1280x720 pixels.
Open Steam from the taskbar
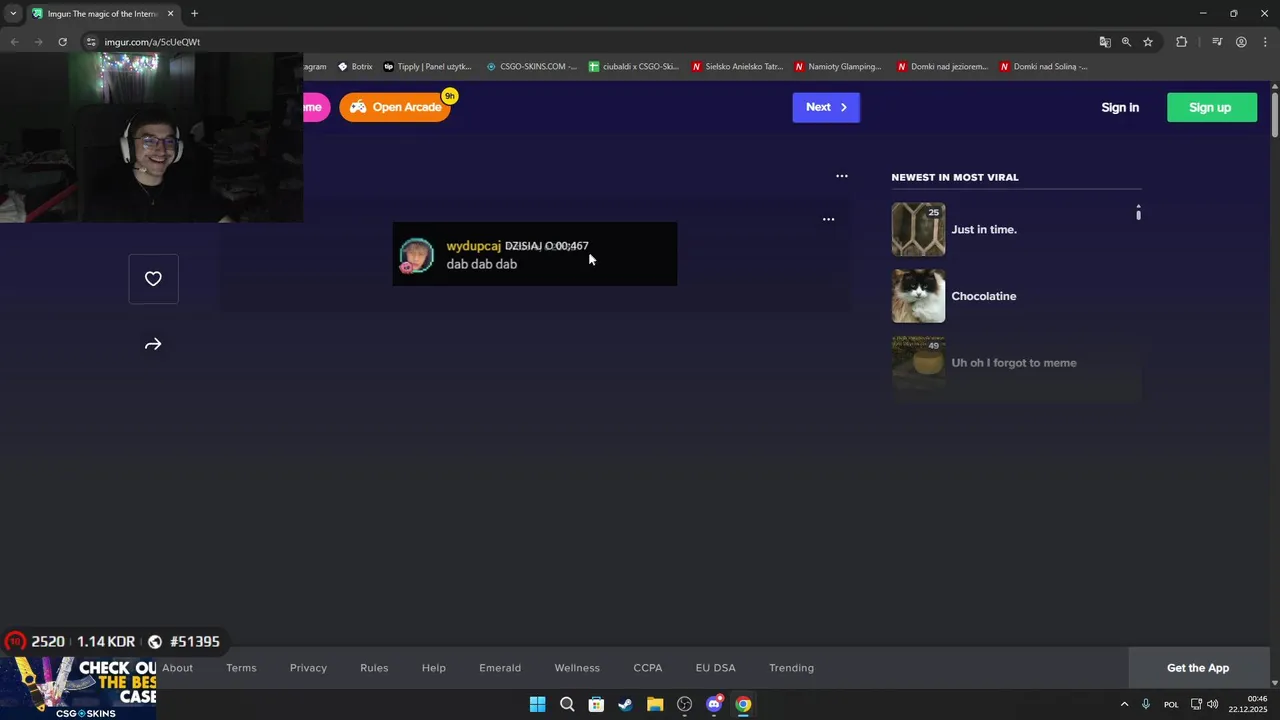(625, 704)
